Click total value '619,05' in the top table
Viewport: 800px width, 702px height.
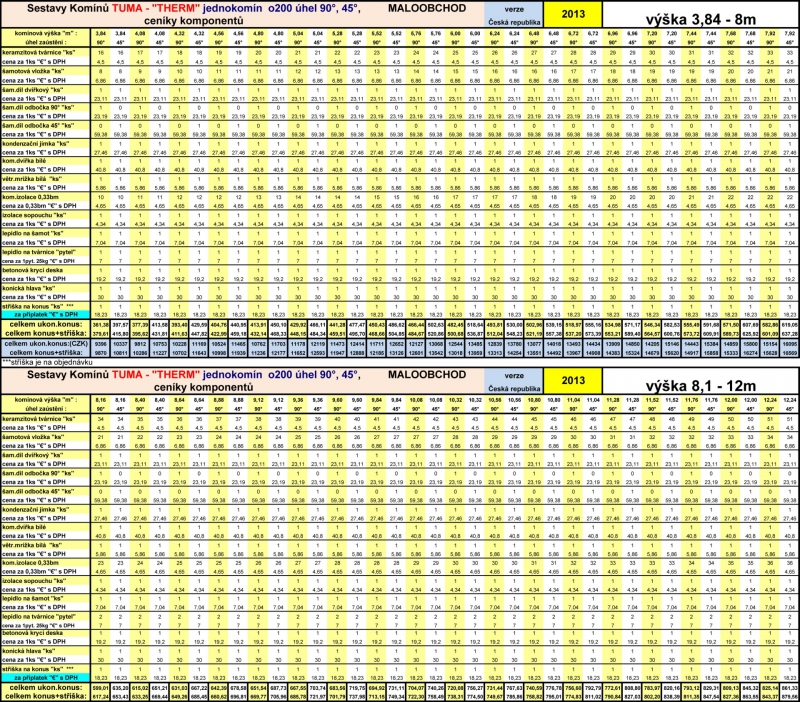[x=789, y=324]
